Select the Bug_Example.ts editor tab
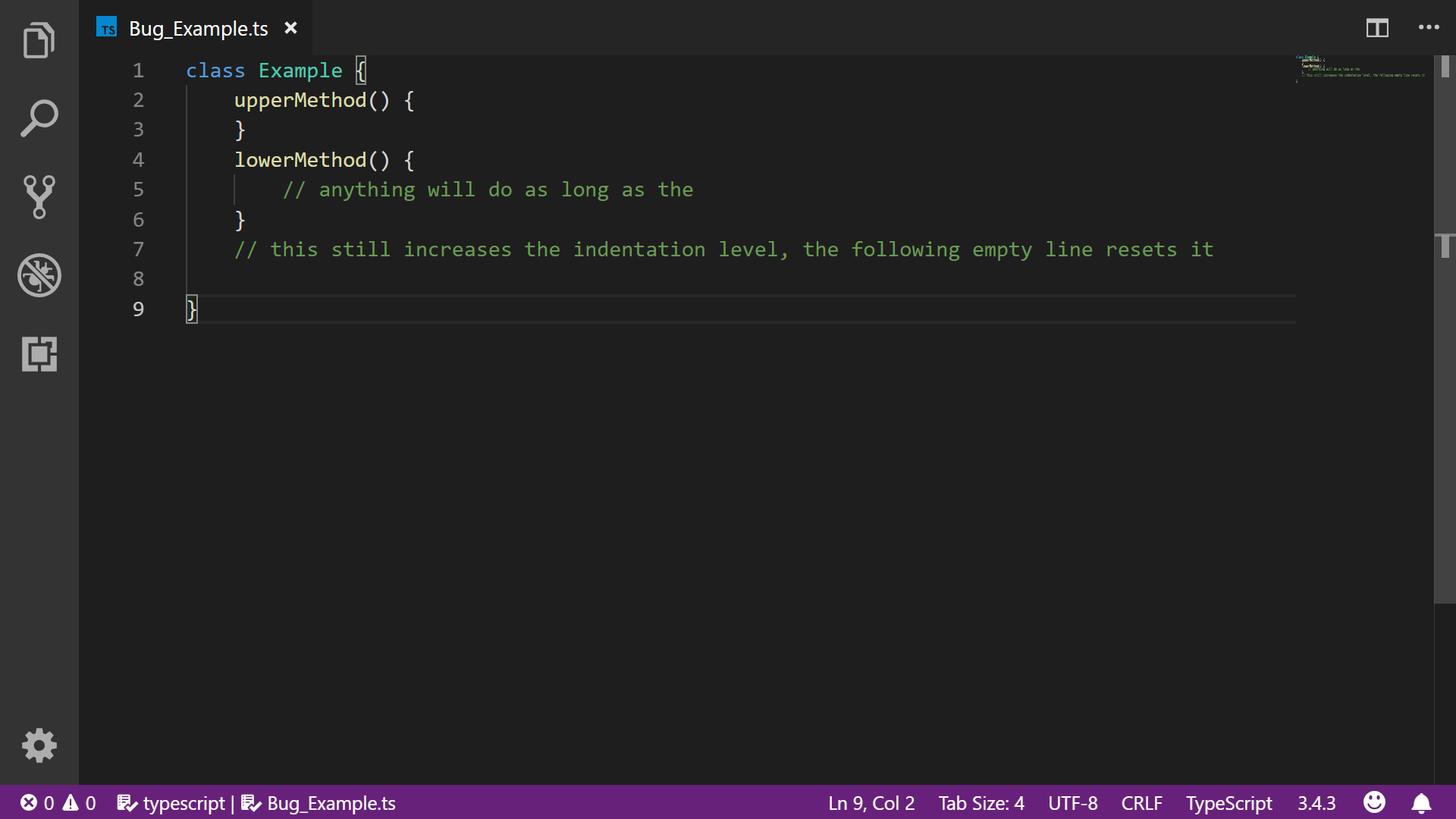 (x=197, y=28)
